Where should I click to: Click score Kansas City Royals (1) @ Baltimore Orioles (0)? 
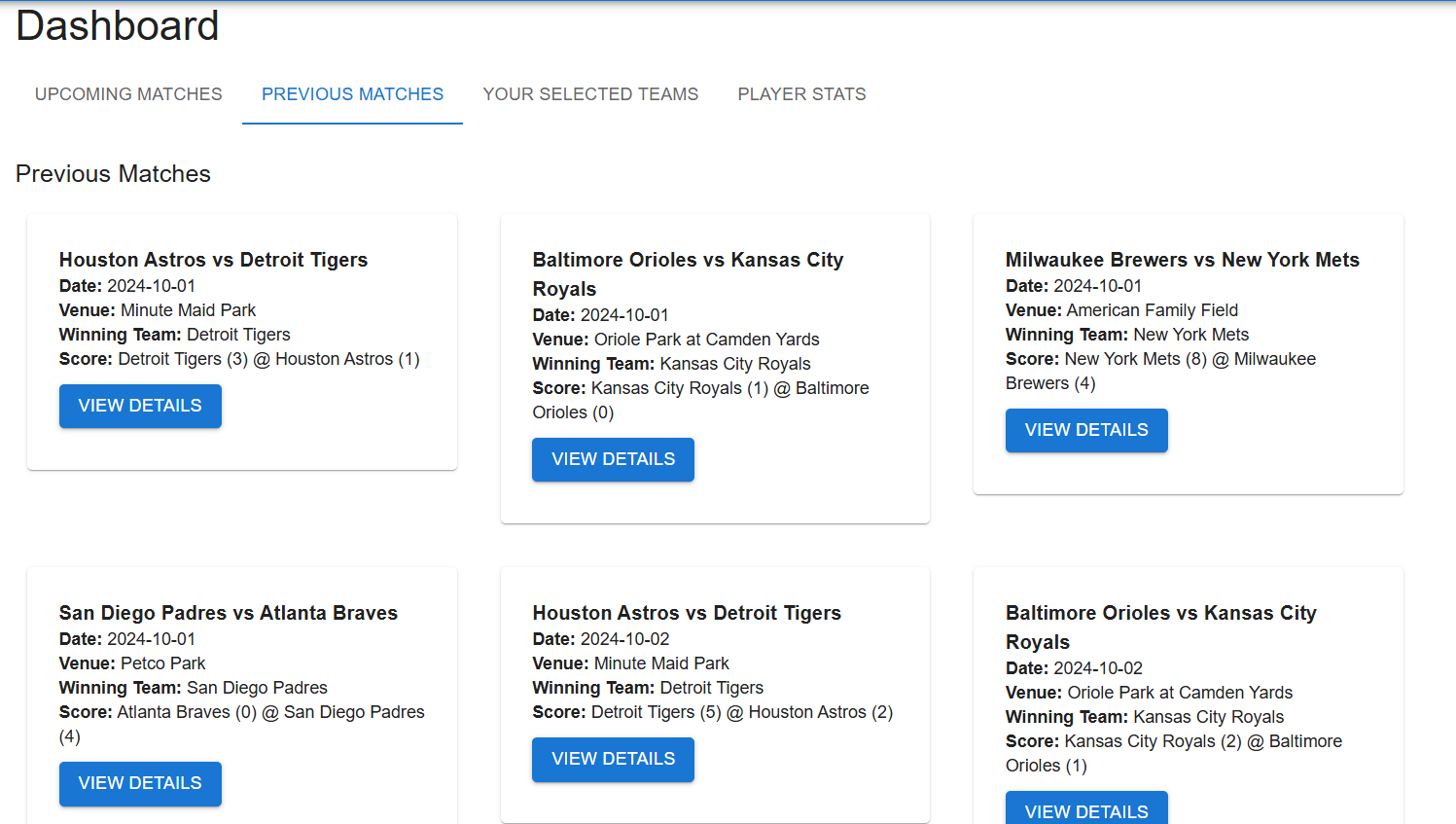pyautogui.click(x=700, y=400)
